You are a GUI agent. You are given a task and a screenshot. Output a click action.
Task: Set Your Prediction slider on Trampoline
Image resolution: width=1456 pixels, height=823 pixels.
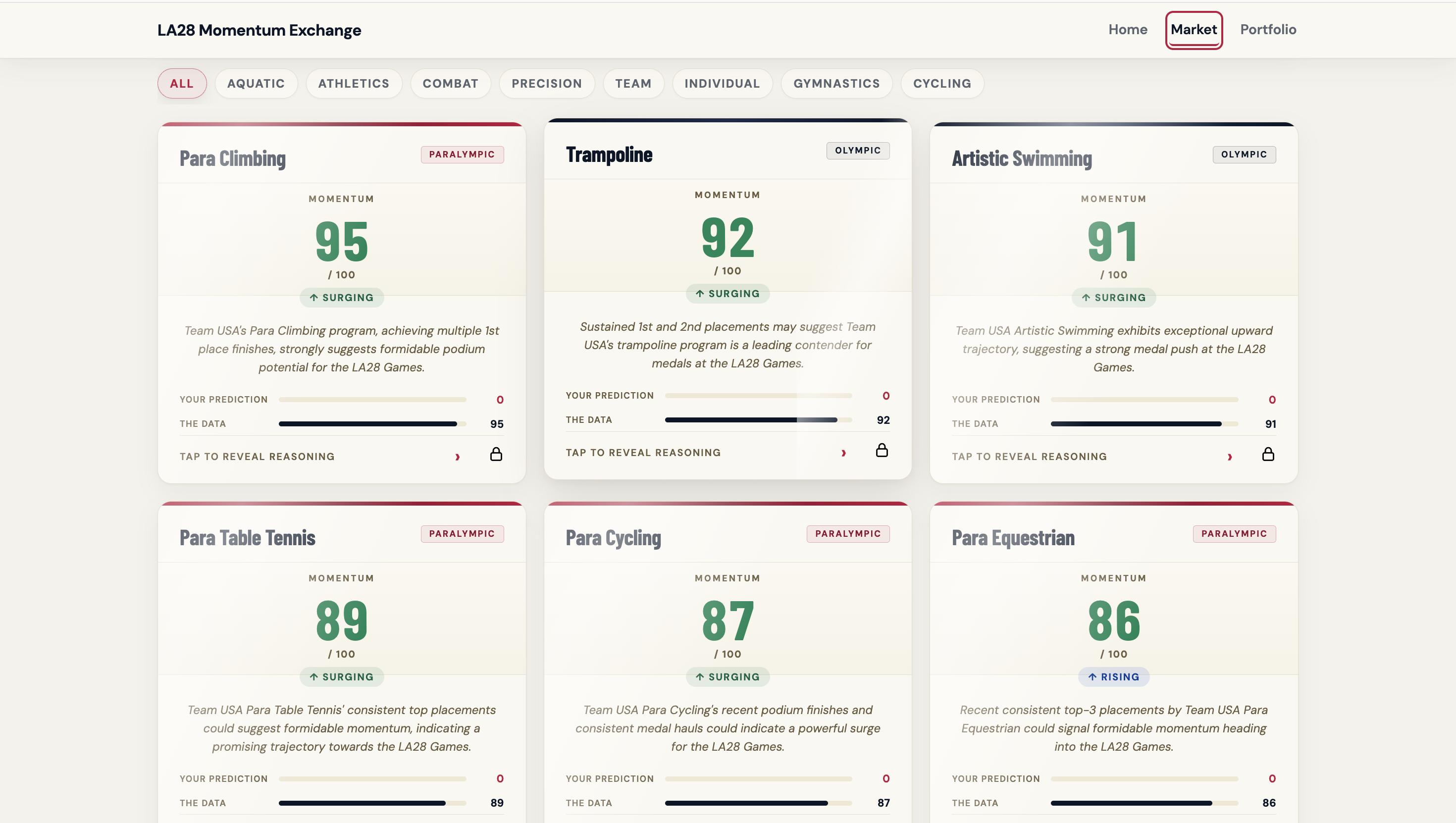point(759,396)
